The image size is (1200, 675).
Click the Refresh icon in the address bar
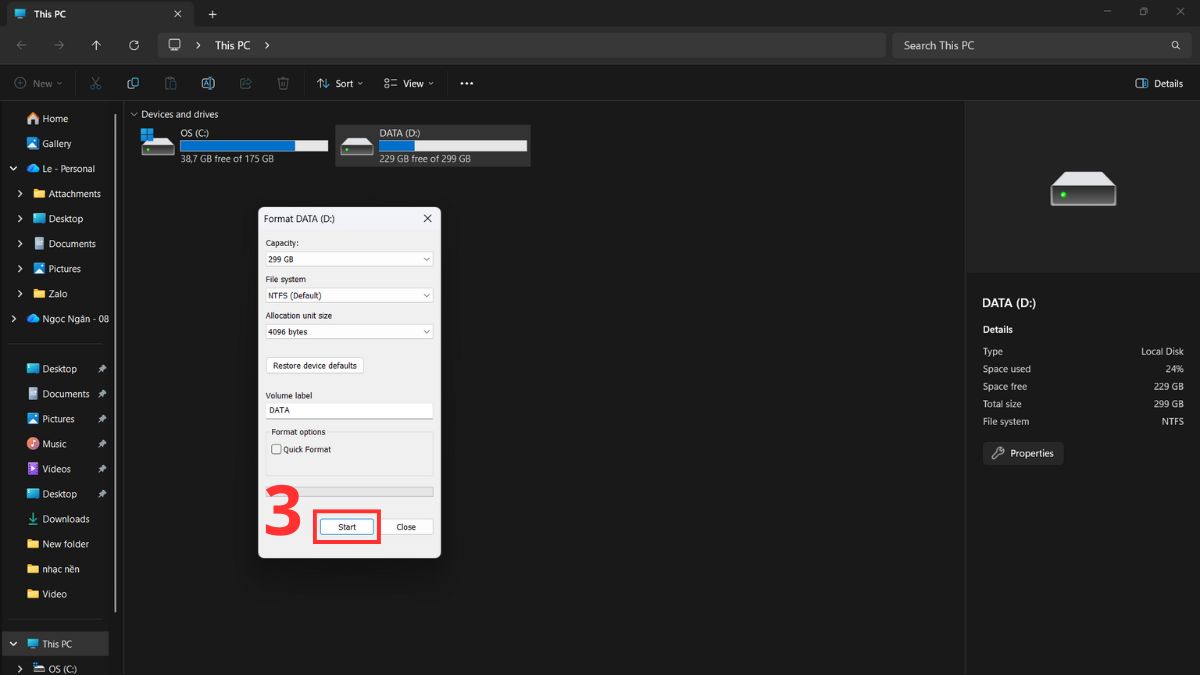tap(134, 45)
